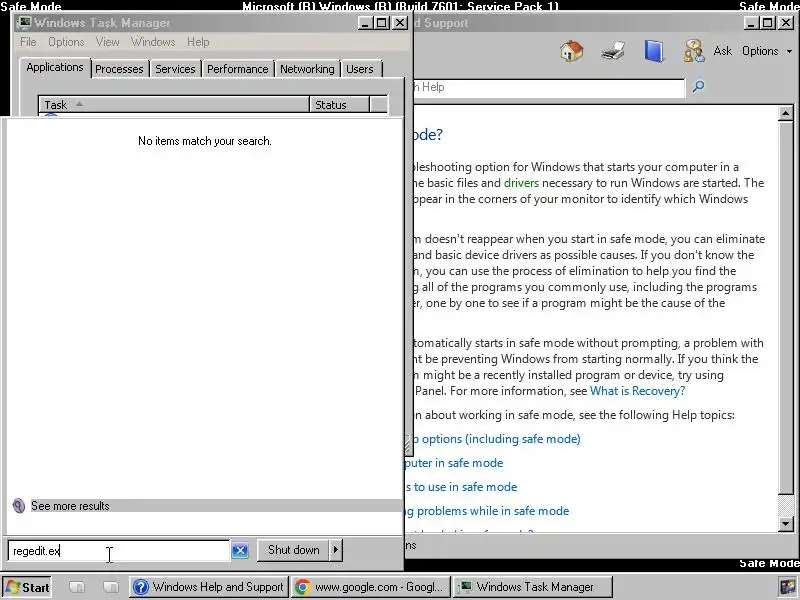Image resolution: width=800 pixels, height=600 pixels.
Task: Close the Task Manager window
Action: [400, 23]
